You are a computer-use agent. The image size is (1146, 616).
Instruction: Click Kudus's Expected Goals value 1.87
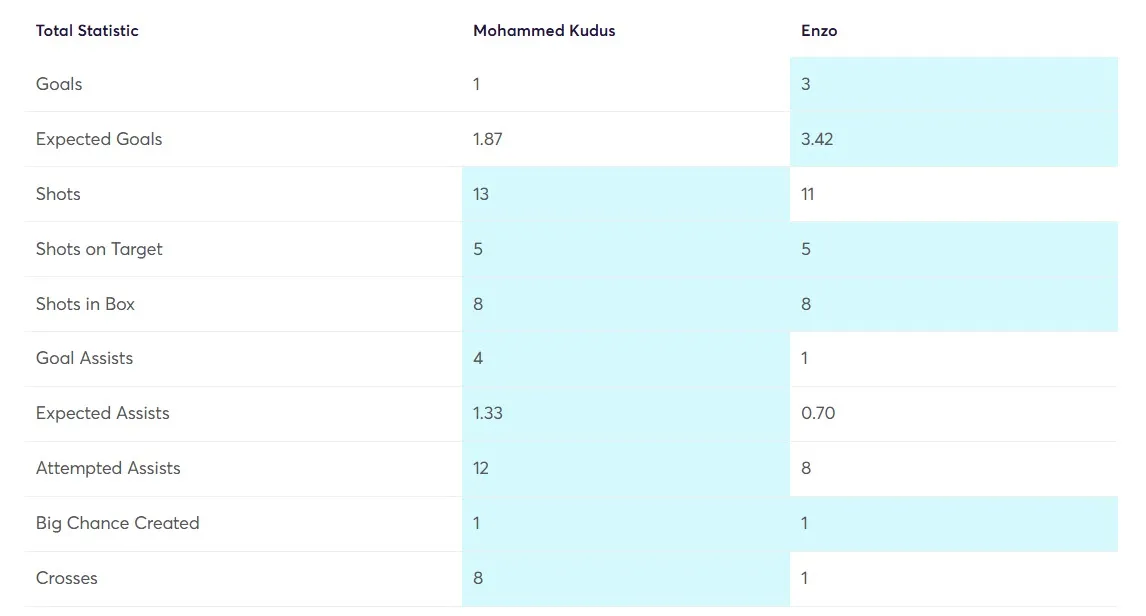(488, 139)
